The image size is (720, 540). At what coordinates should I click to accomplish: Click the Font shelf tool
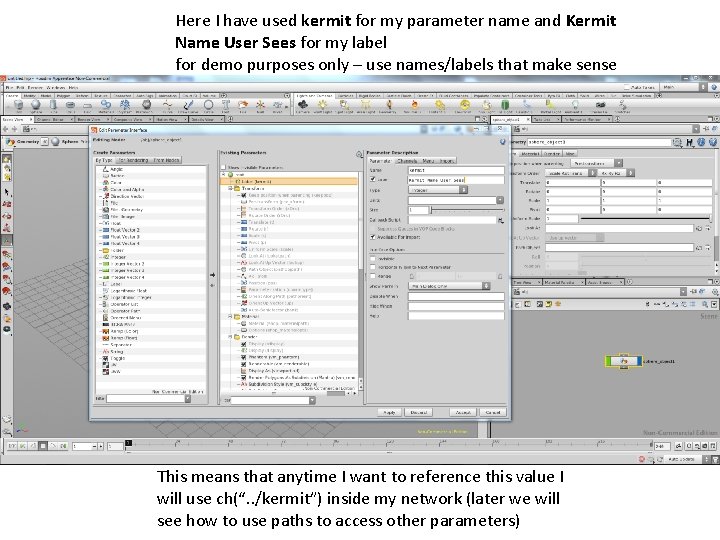pyautogui.click(x=225, y=107)
